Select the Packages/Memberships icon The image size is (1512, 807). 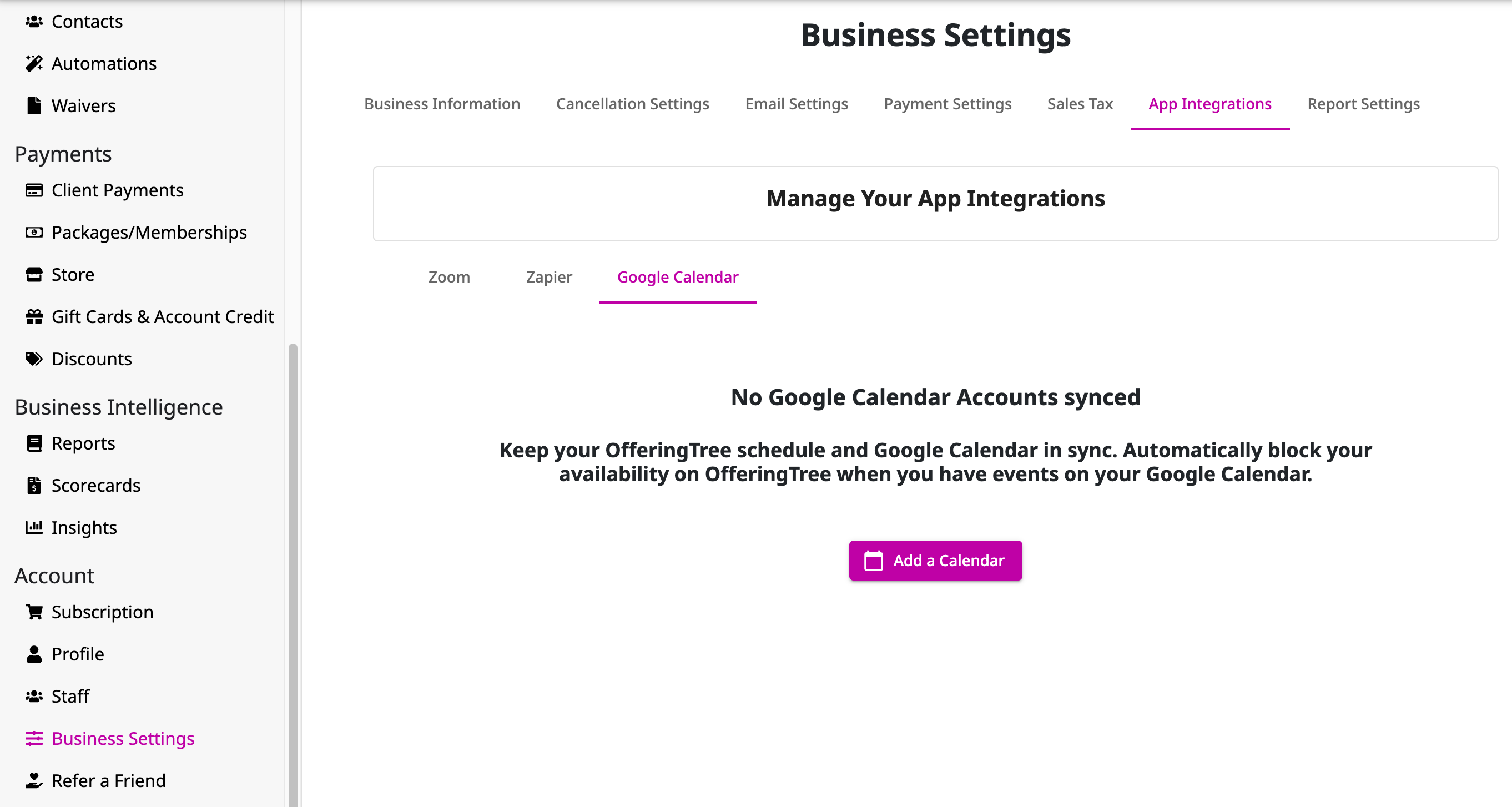34,233
